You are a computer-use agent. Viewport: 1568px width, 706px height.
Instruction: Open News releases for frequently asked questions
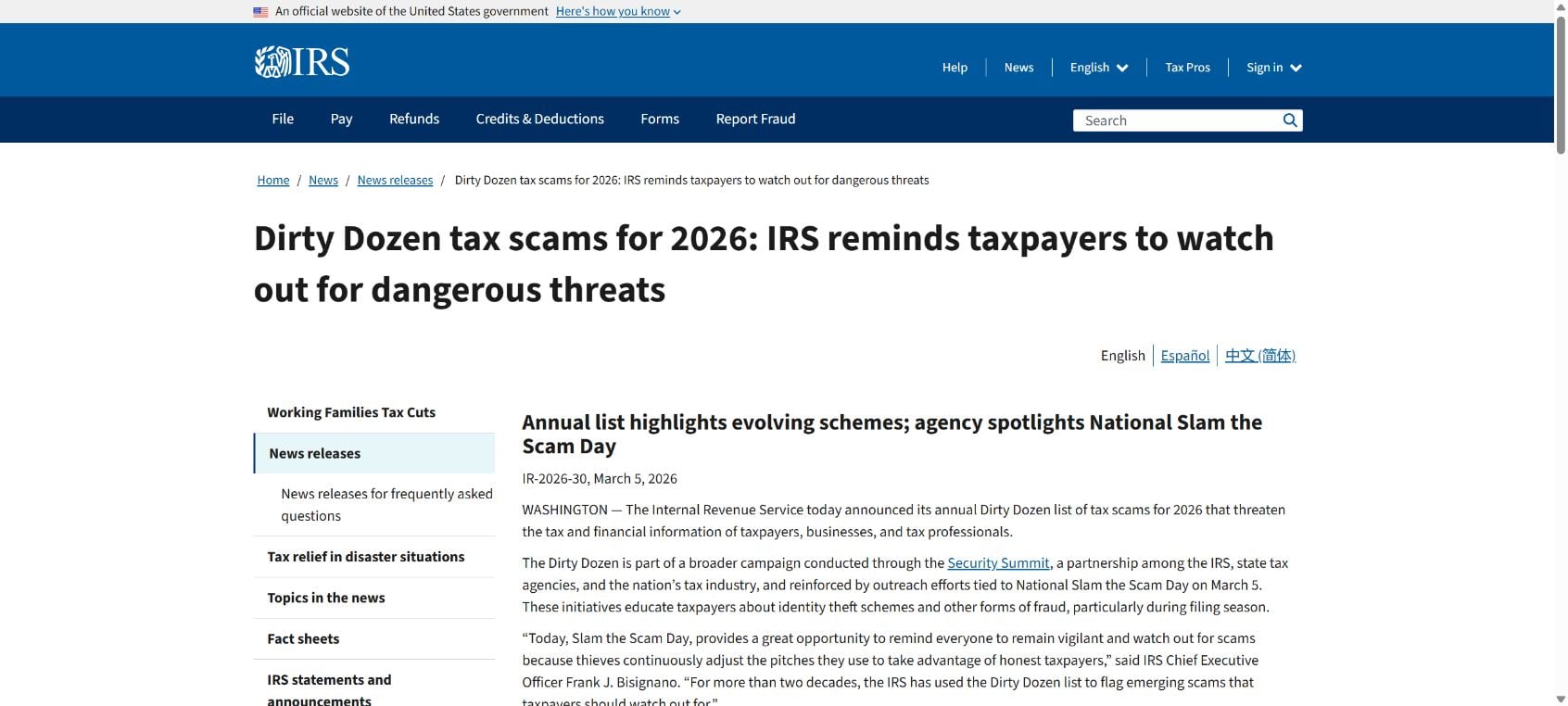point(386,505)
